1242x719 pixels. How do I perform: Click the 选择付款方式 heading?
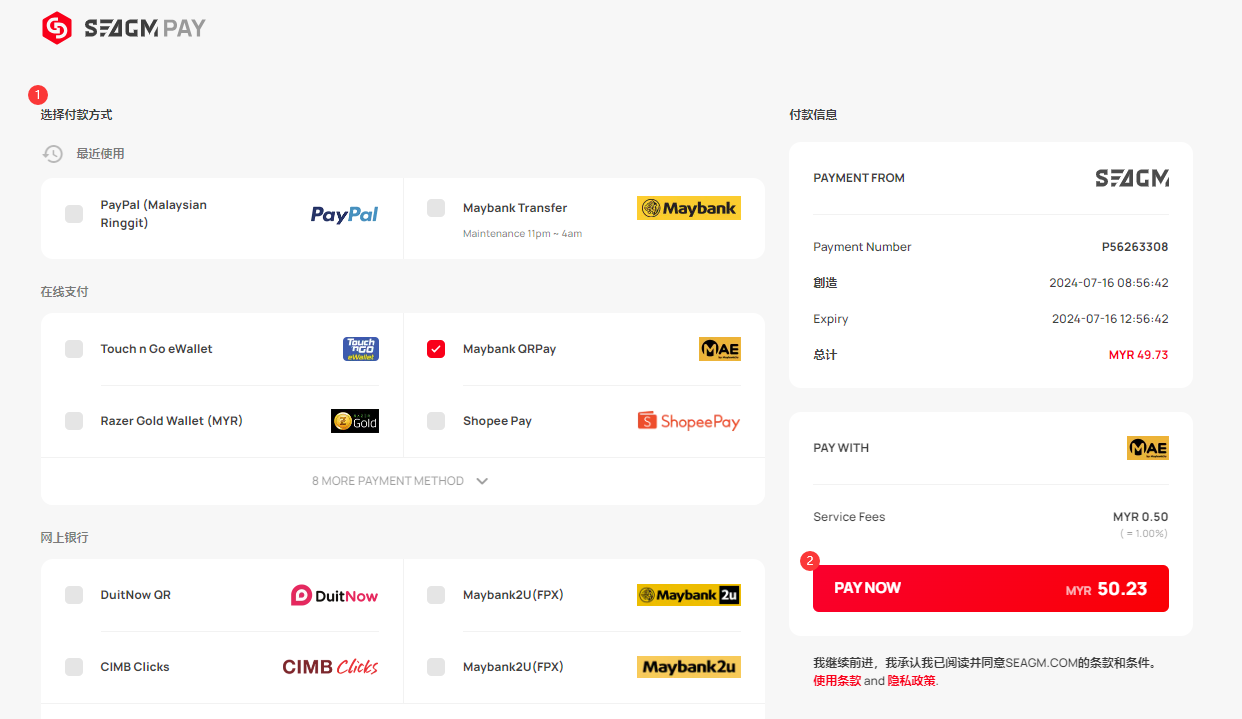tap(77, 115)
